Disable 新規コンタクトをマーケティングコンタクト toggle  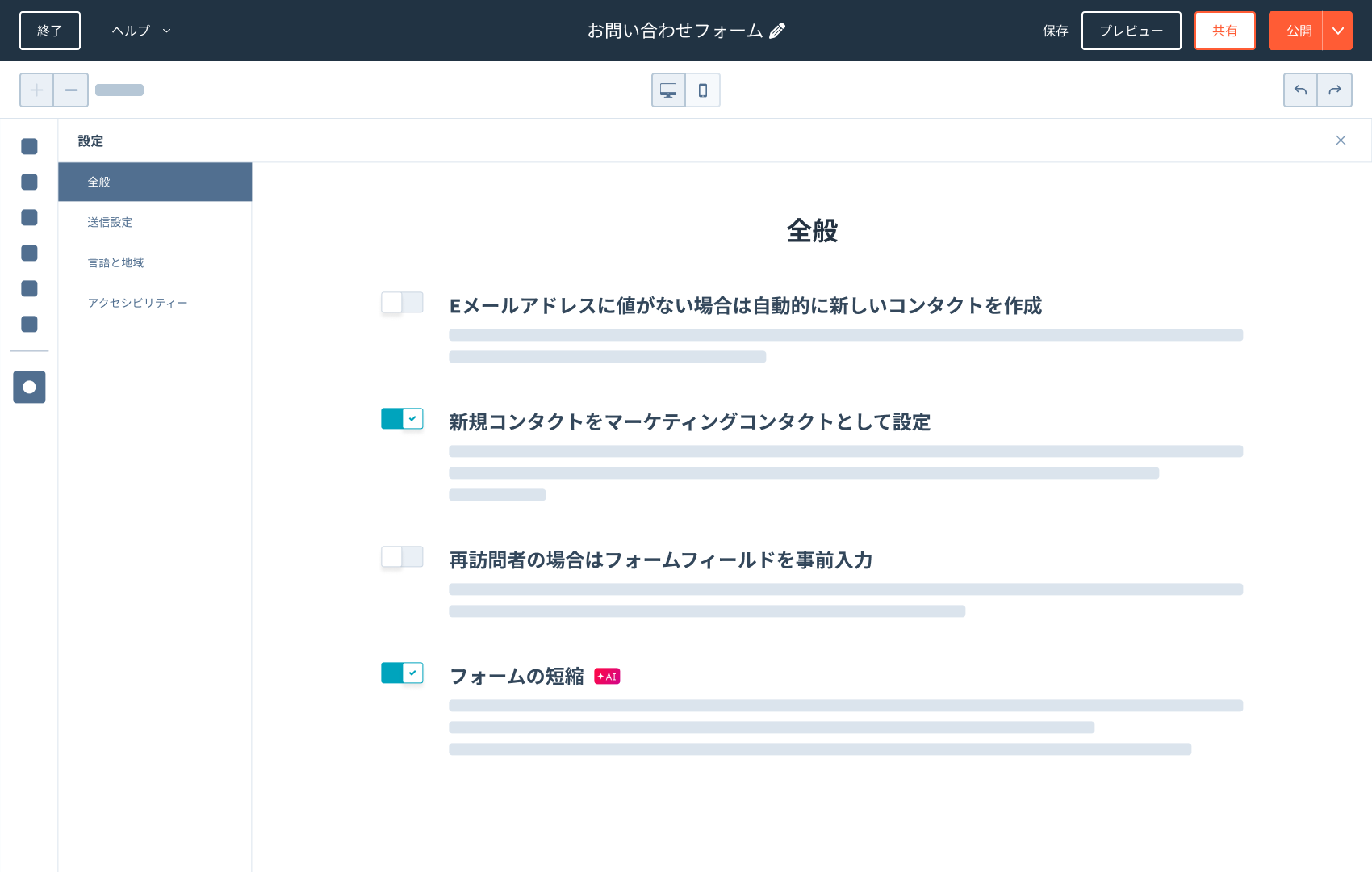point(402,419)
